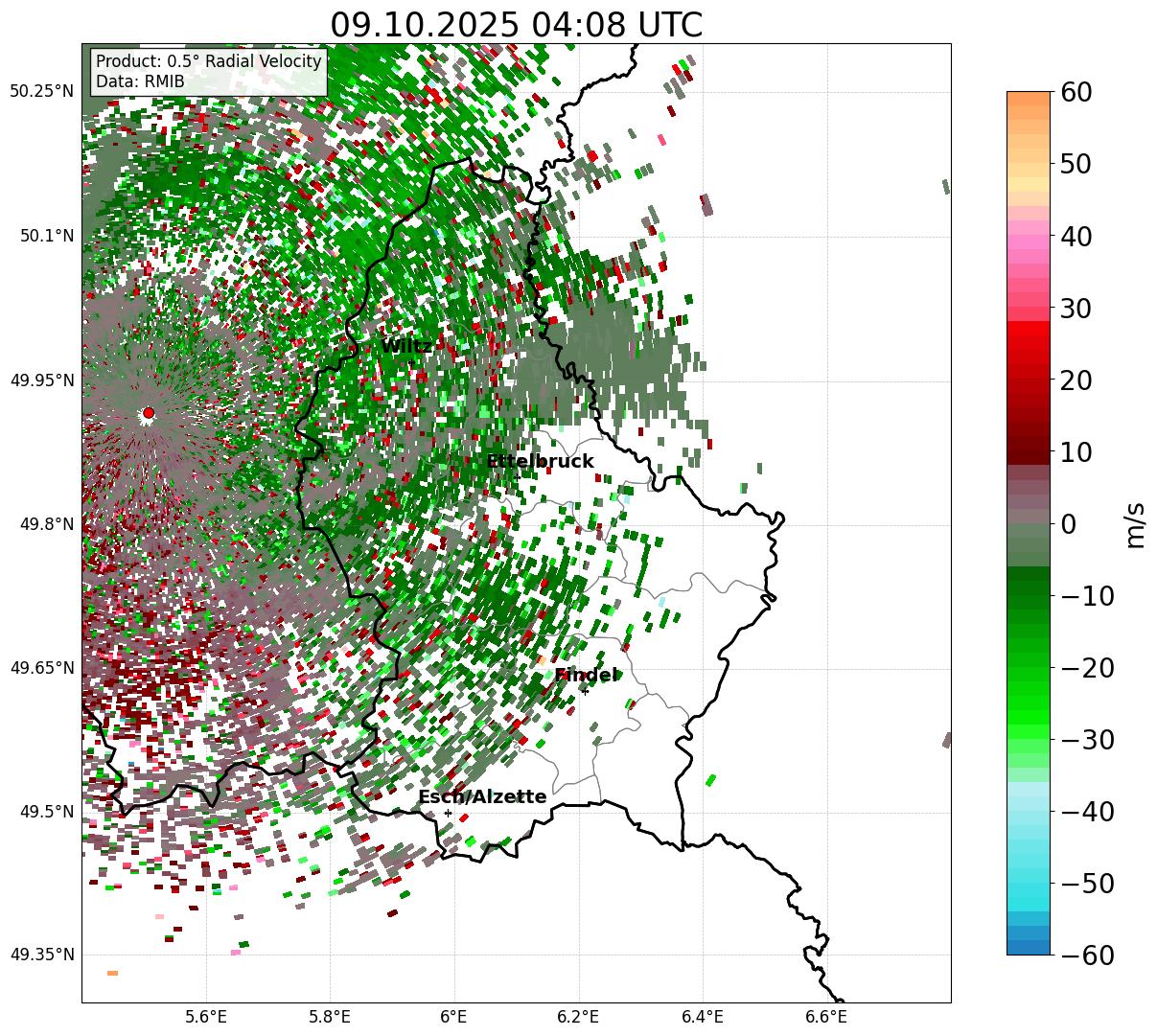1157x1036 pixels.
Task: Click the colorbar 30 tick label
Action: [1075, 309]
